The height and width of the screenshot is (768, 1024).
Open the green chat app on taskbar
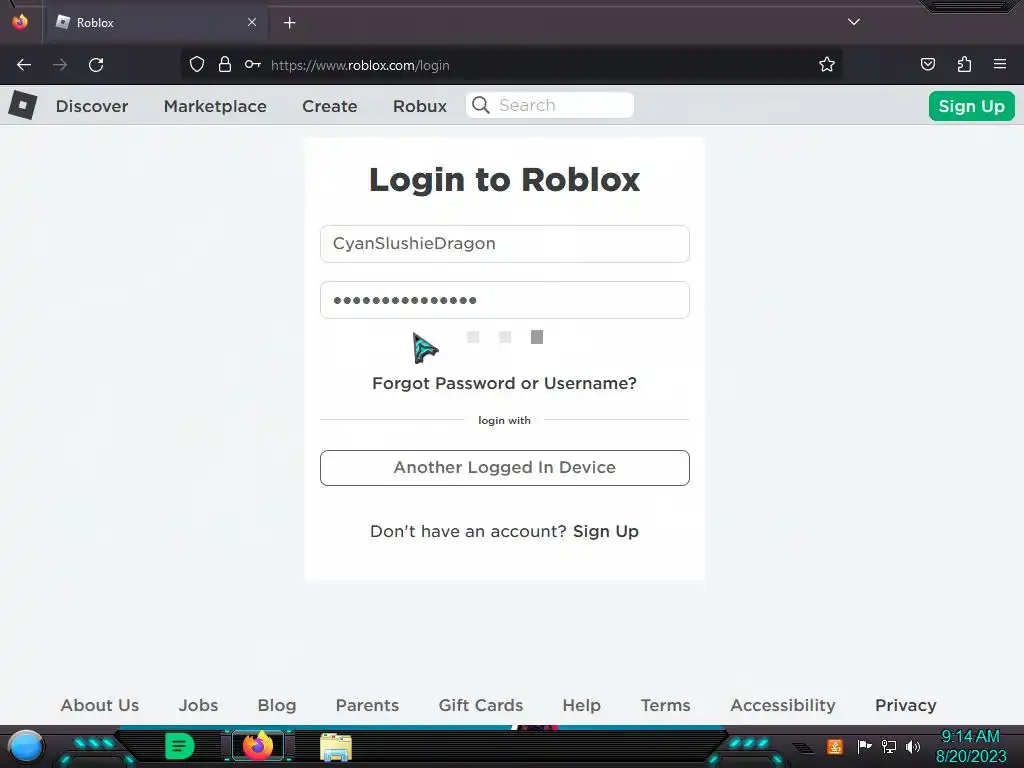pos(180,746)
